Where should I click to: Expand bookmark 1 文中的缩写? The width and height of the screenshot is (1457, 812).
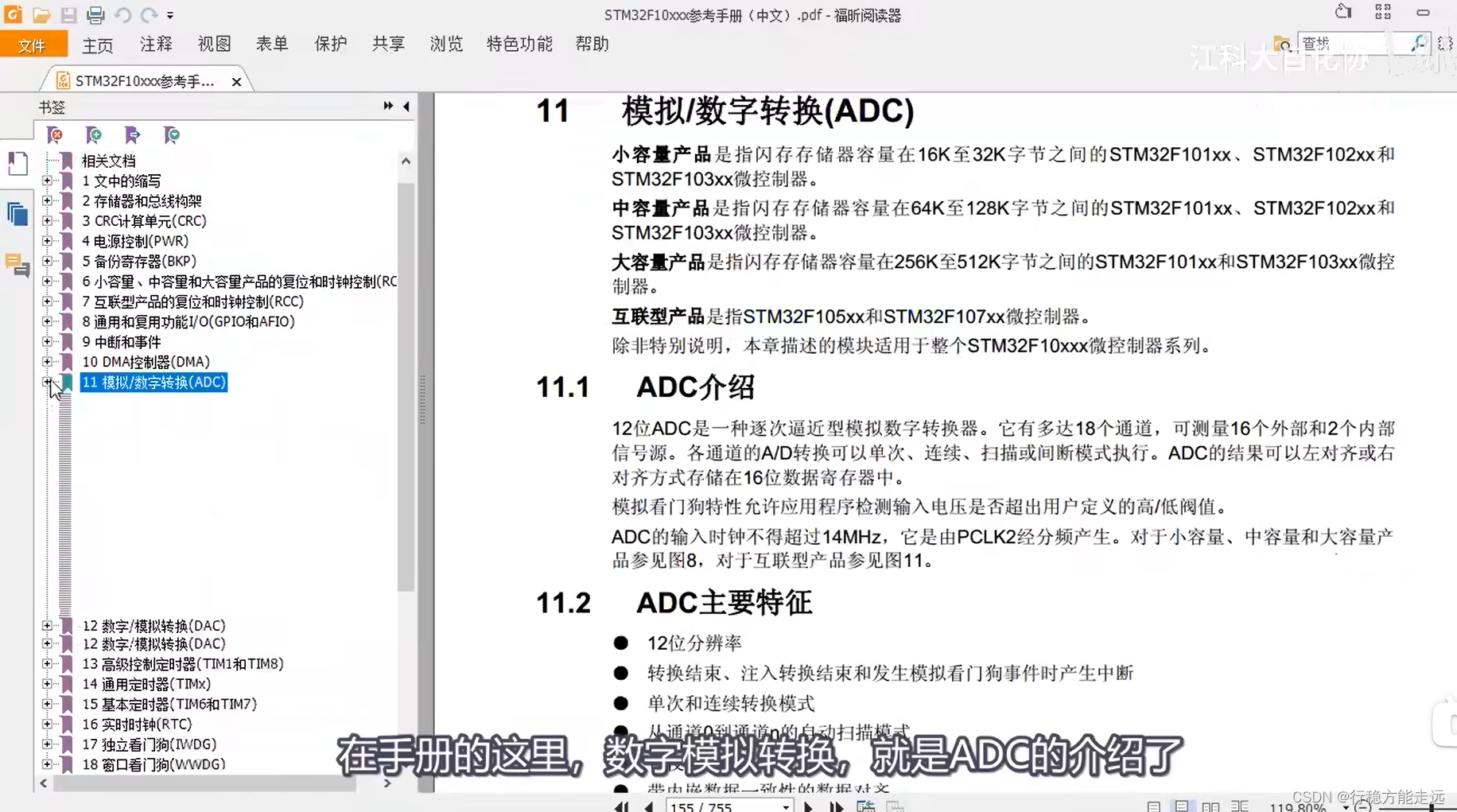[x=48, y=181]
